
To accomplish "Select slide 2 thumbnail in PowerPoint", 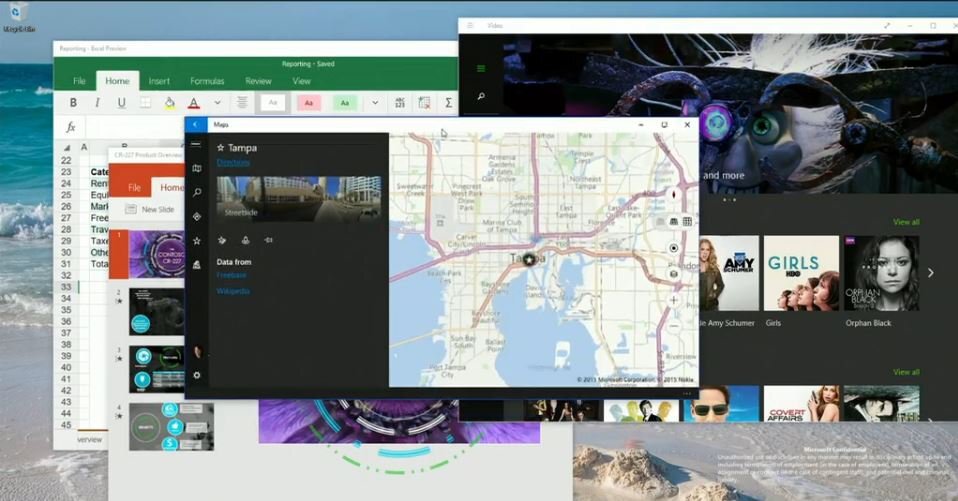I will [156, 312].
